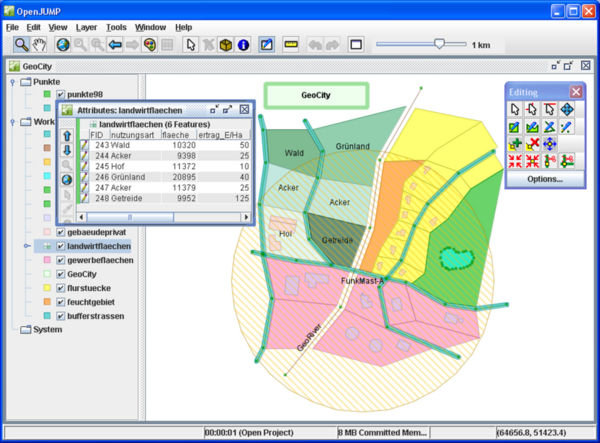
Task: Close the Editing toolbox
Action: 576,92
